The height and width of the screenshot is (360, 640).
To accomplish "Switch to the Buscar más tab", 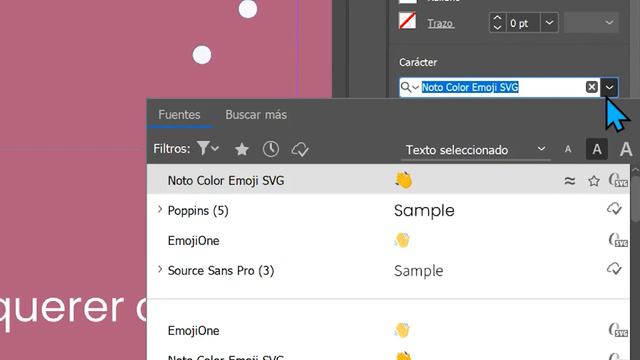I will [x=256, y=115].
